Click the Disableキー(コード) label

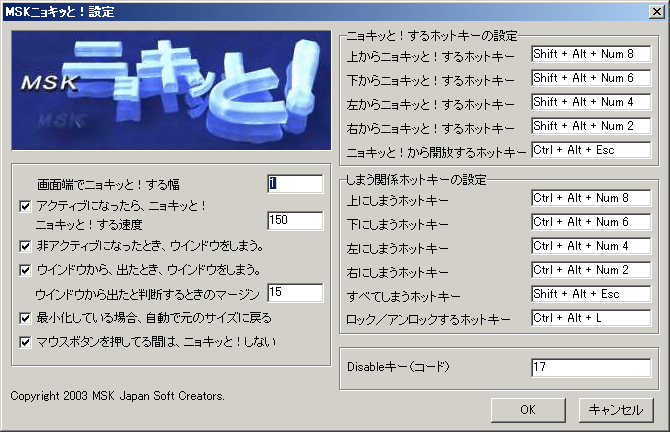[398, 367]
